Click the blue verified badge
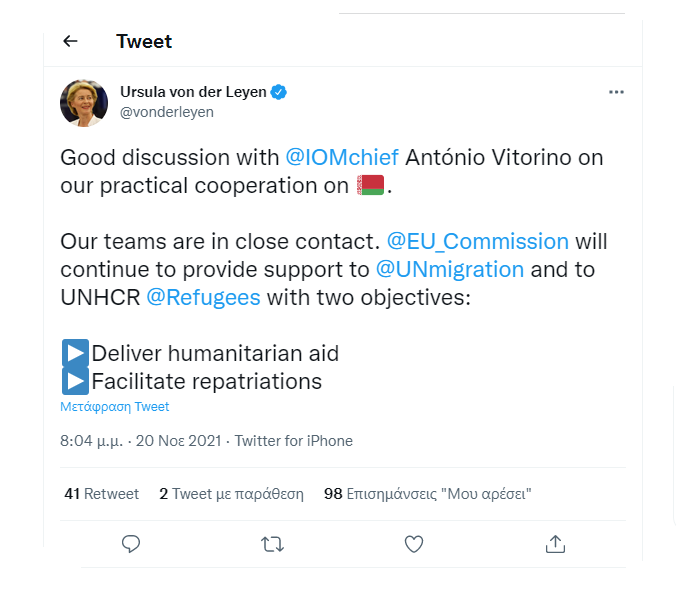 280,92
